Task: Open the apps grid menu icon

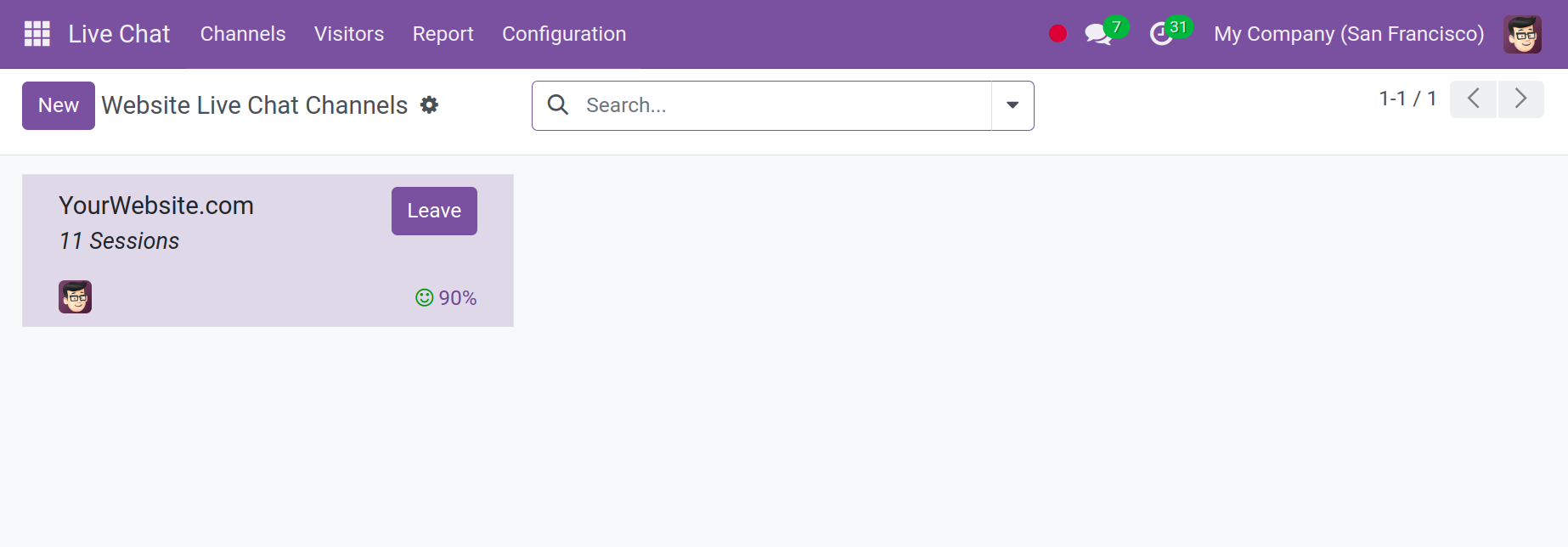Action: tap(37, 34)
